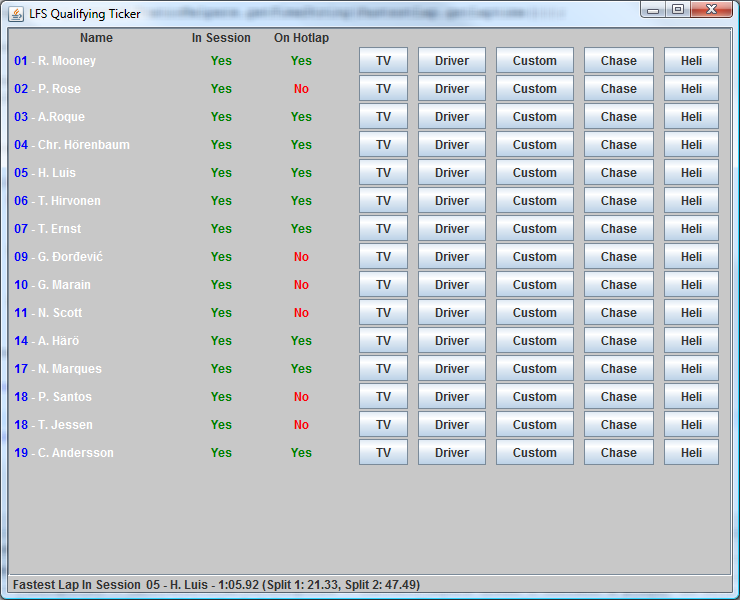740x600 pixels.
Task: Click Custom button for Chr. Hörenbaum
Action: pyautogui.click(x=535, y=144)
